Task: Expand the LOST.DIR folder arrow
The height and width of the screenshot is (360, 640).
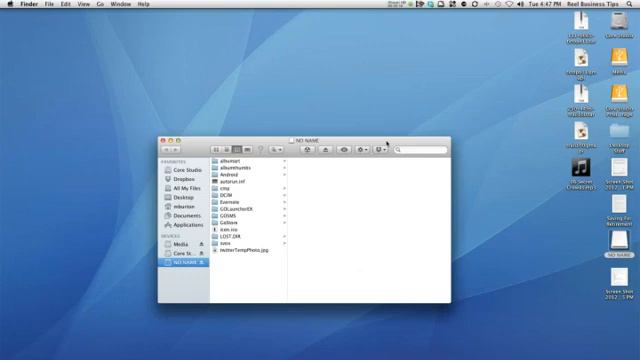Action: 284,236
